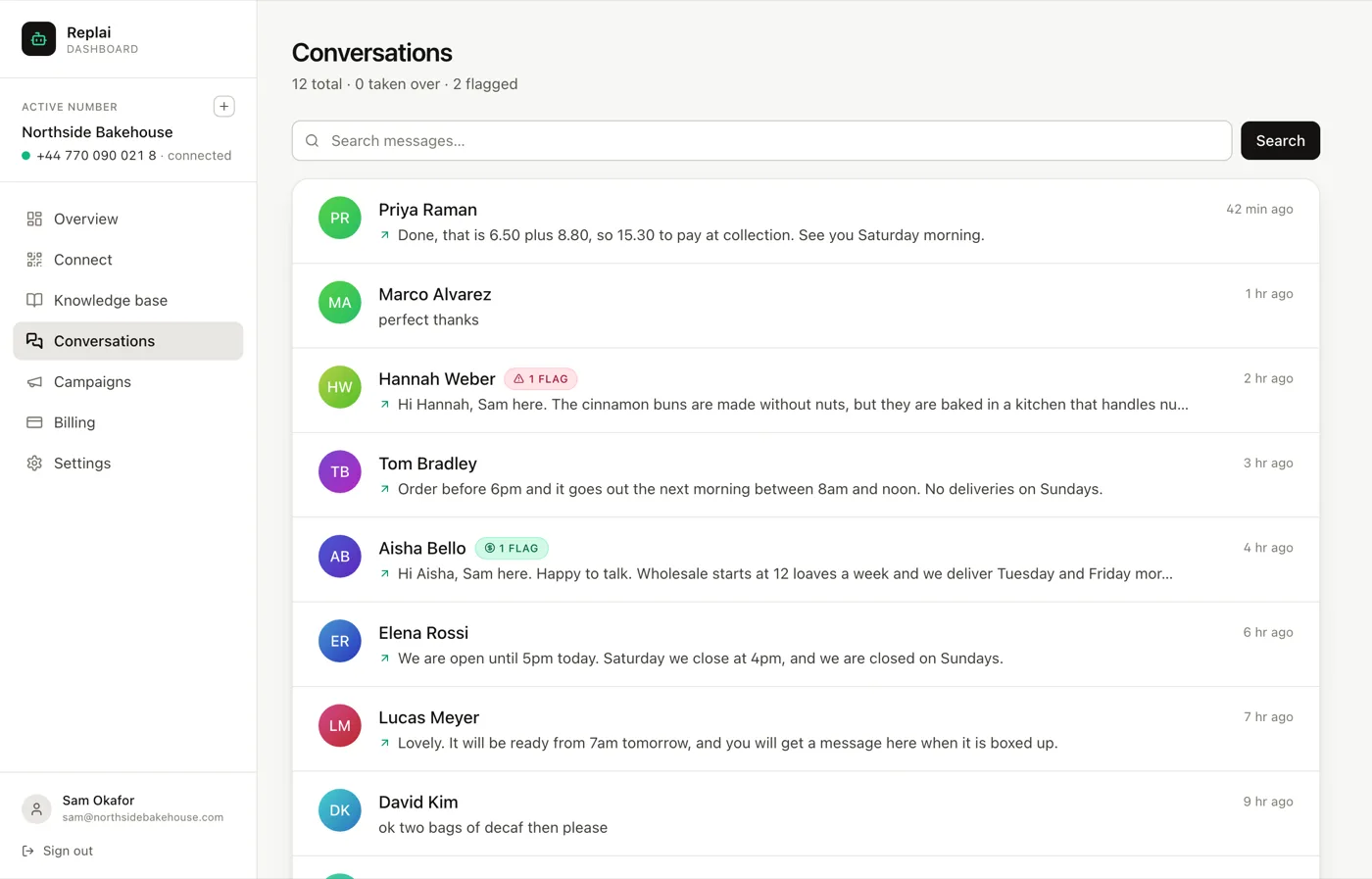
Task: Click the 'perfect thanks' message preview
Action: tap(429, 319)
